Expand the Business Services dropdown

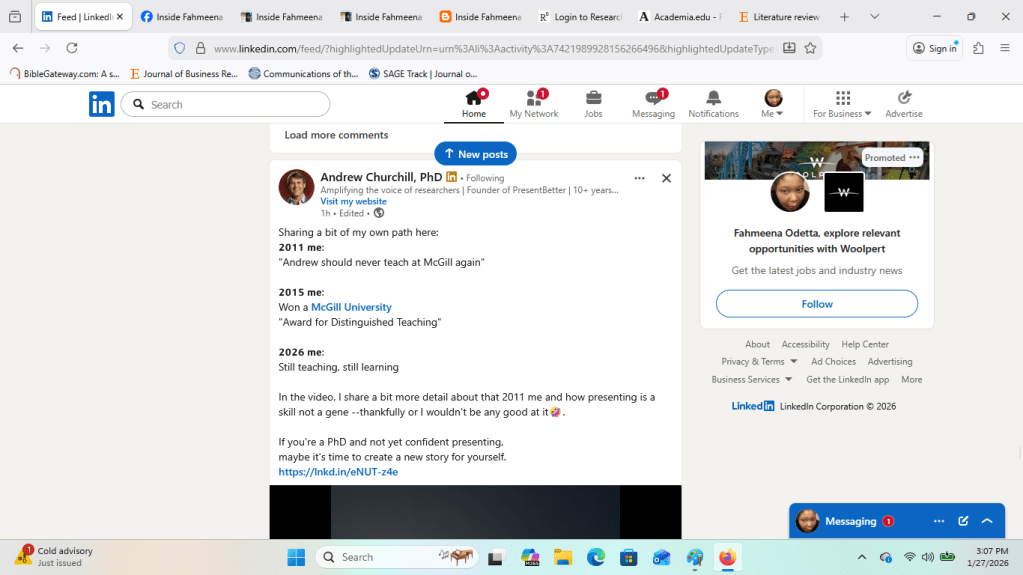click(x=752, y=379)
